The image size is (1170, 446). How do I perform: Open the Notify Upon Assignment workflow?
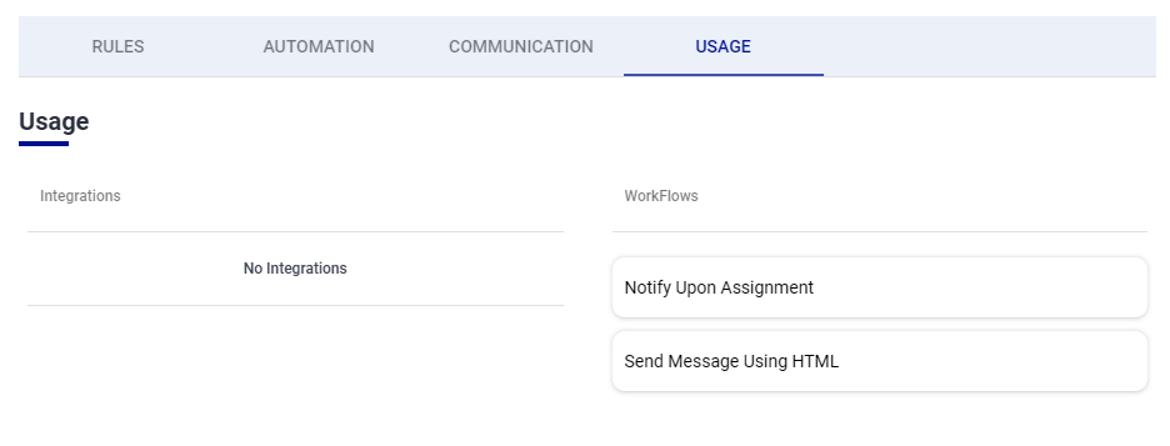tap(719, 288)
